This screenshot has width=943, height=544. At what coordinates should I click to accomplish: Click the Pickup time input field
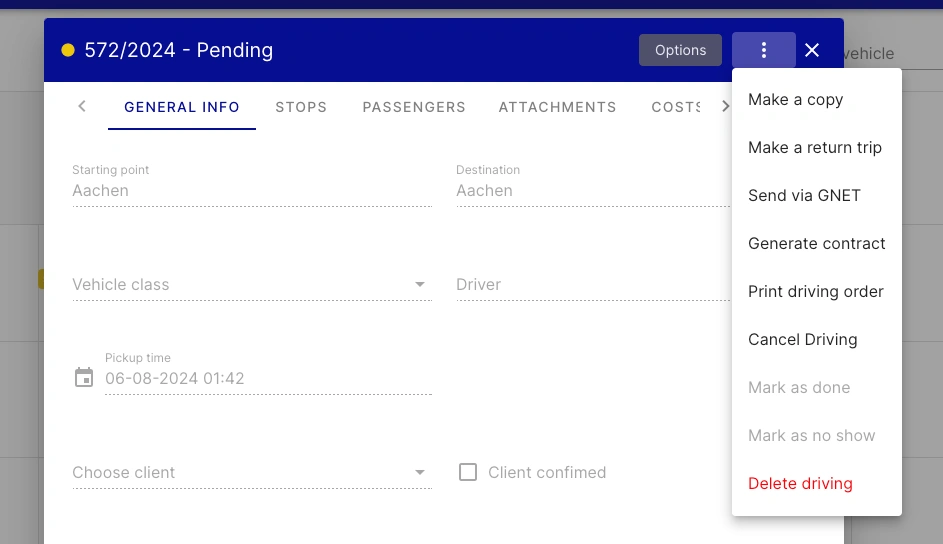point(267,379)
